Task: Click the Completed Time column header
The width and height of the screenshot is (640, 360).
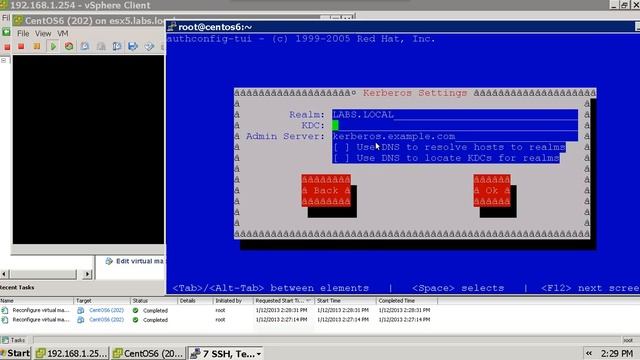Action: click(x=407, y=301)
